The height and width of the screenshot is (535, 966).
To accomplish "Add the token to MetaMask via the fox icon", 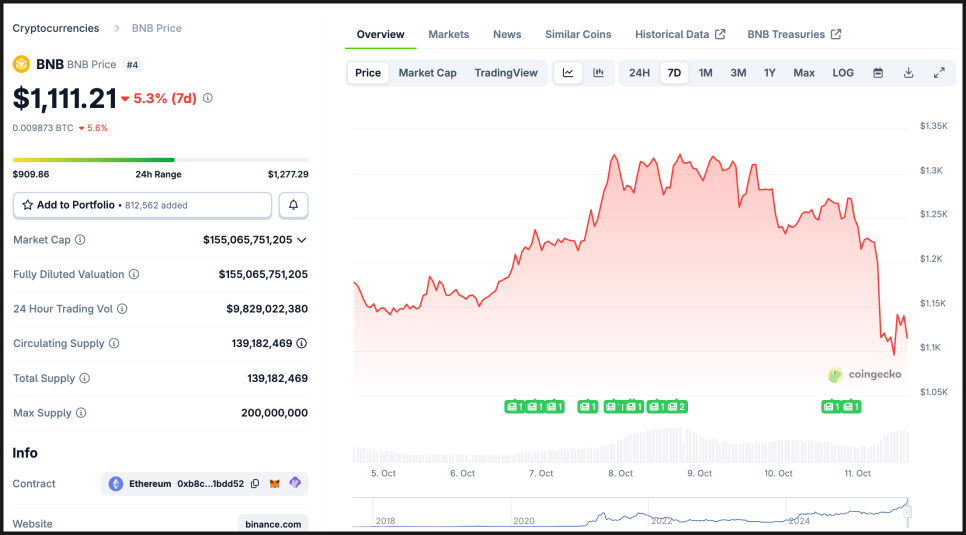I will pos(275,484).
